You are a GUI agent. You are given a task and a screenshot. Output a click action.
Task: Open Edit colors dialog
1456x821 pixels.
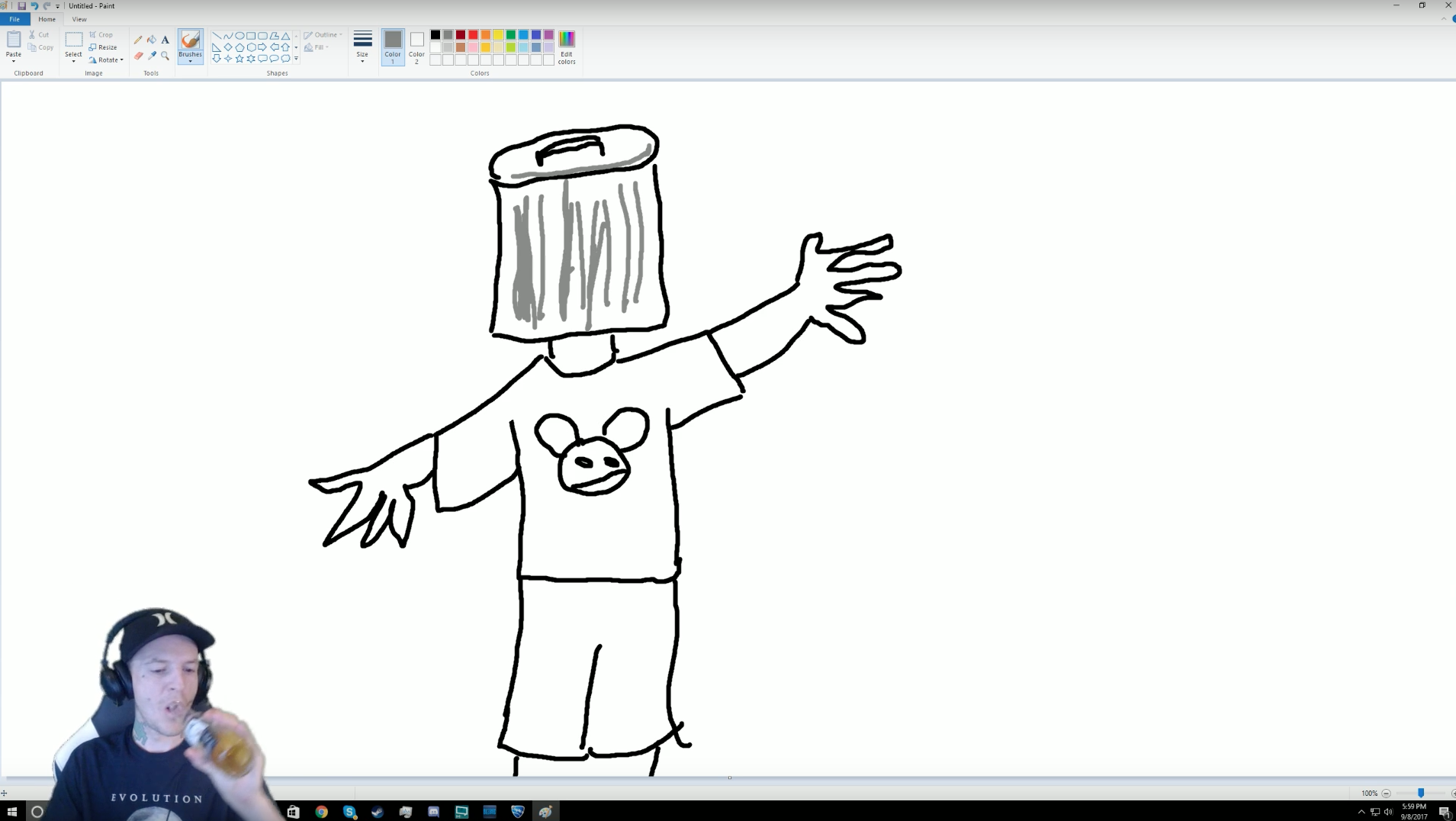click(x=567, y=47)
